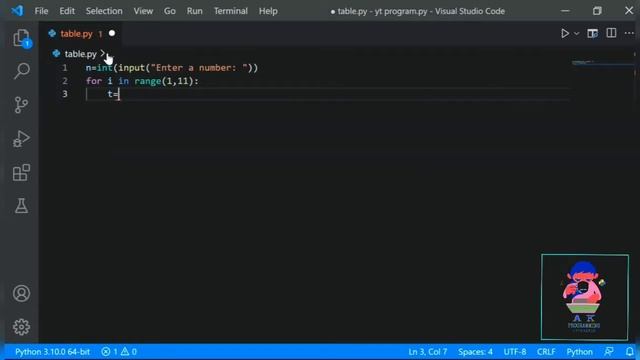Close the unsaved table.py tab dot
The width and height of the screenshot is (640, 360).
(112, 33)
